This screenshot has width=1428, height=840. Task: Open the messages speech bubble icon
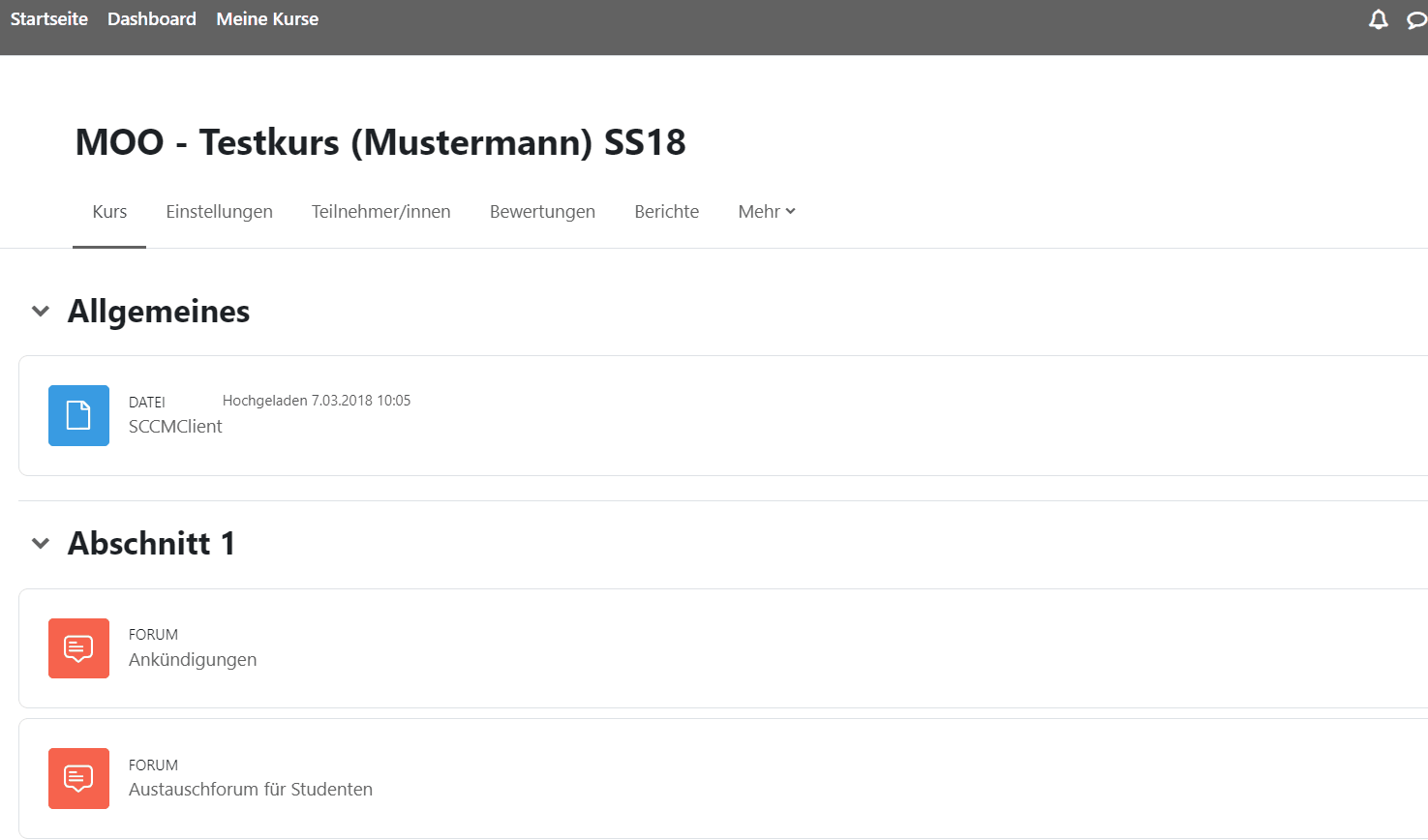[1416, 20]
